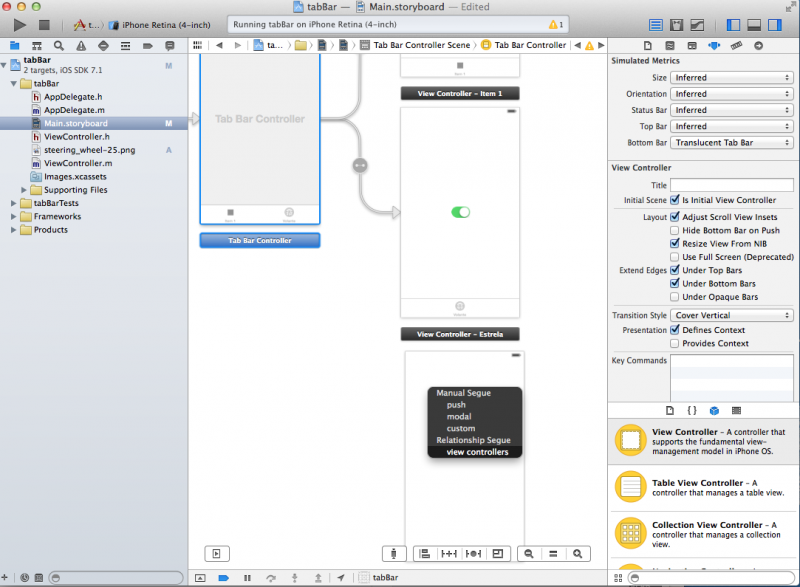Show the Assistant editor
The width and height of the screenshot is (800, 587).
[x=678, y=24]
